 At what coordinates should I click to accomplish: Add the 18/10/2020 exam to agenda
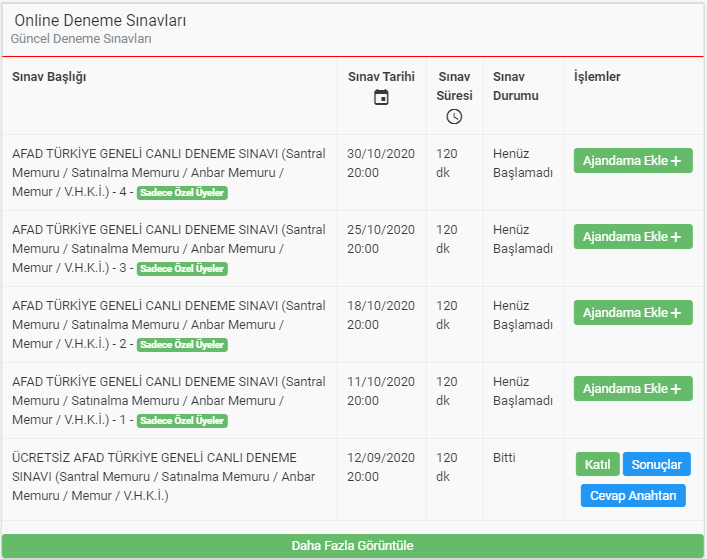point(633,312)
